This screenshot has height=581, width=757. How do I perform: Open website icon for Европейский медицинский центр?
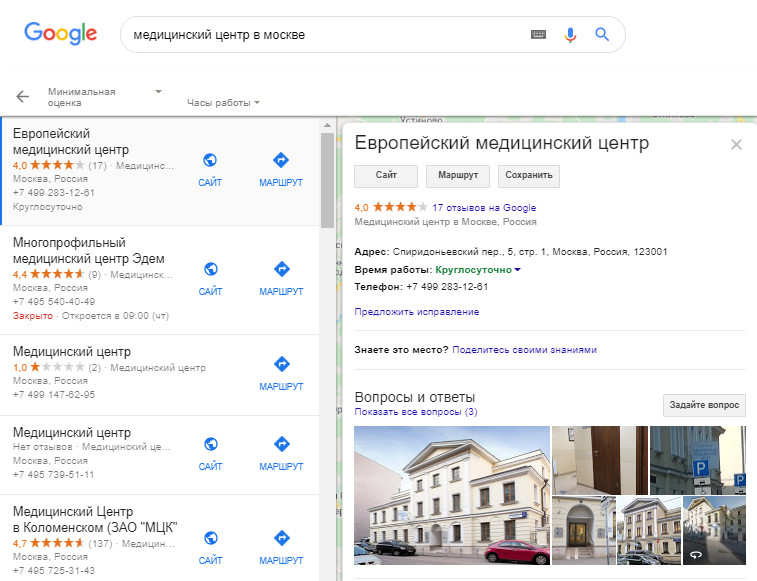[210, 168]
